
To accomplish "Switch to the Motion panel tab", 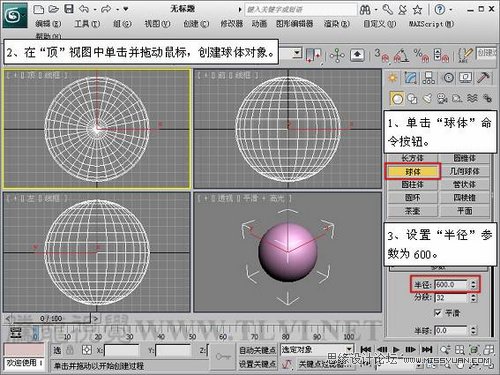I will 449,78.
